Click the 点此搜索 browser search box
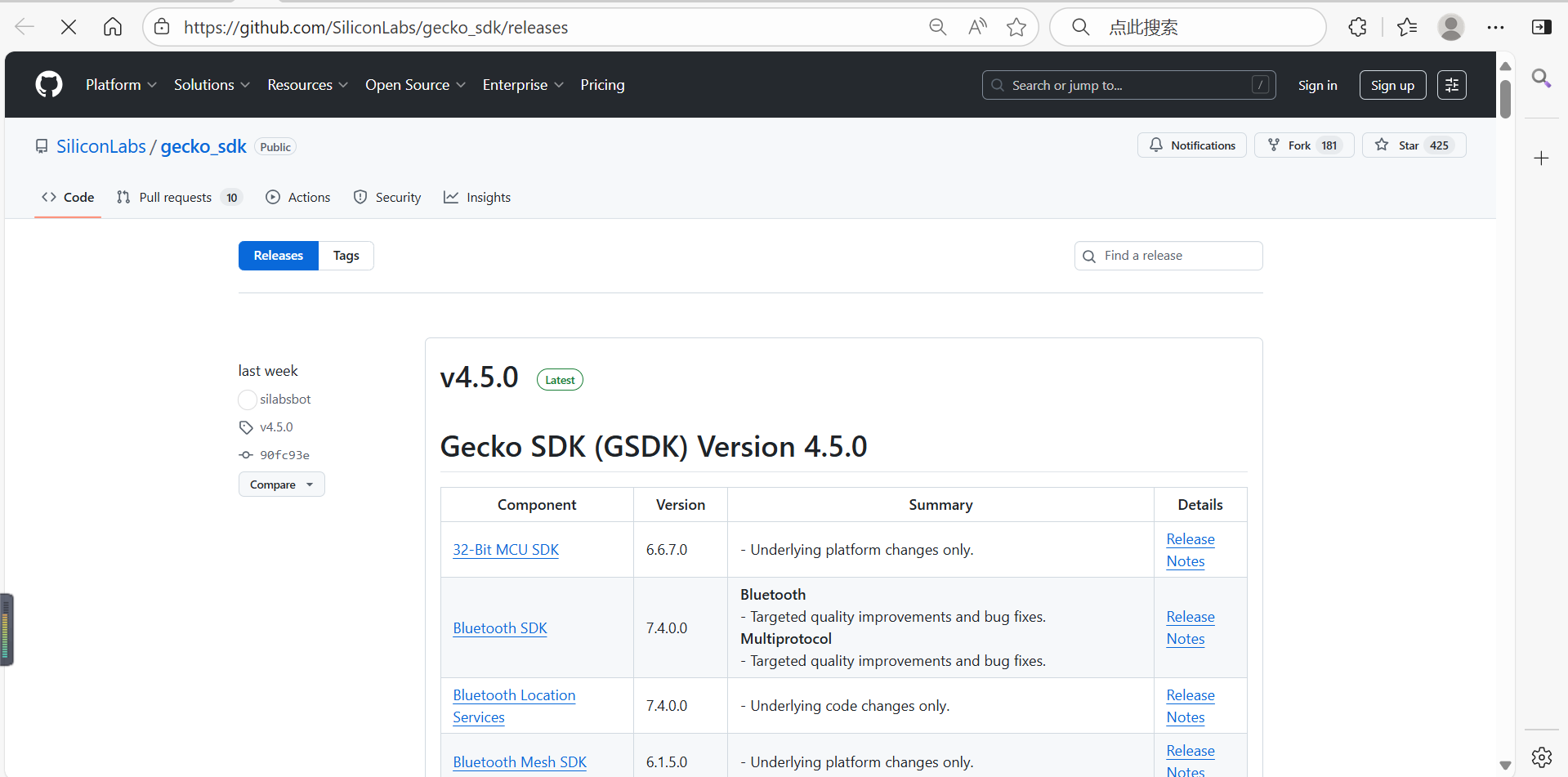 point(1188,27)
